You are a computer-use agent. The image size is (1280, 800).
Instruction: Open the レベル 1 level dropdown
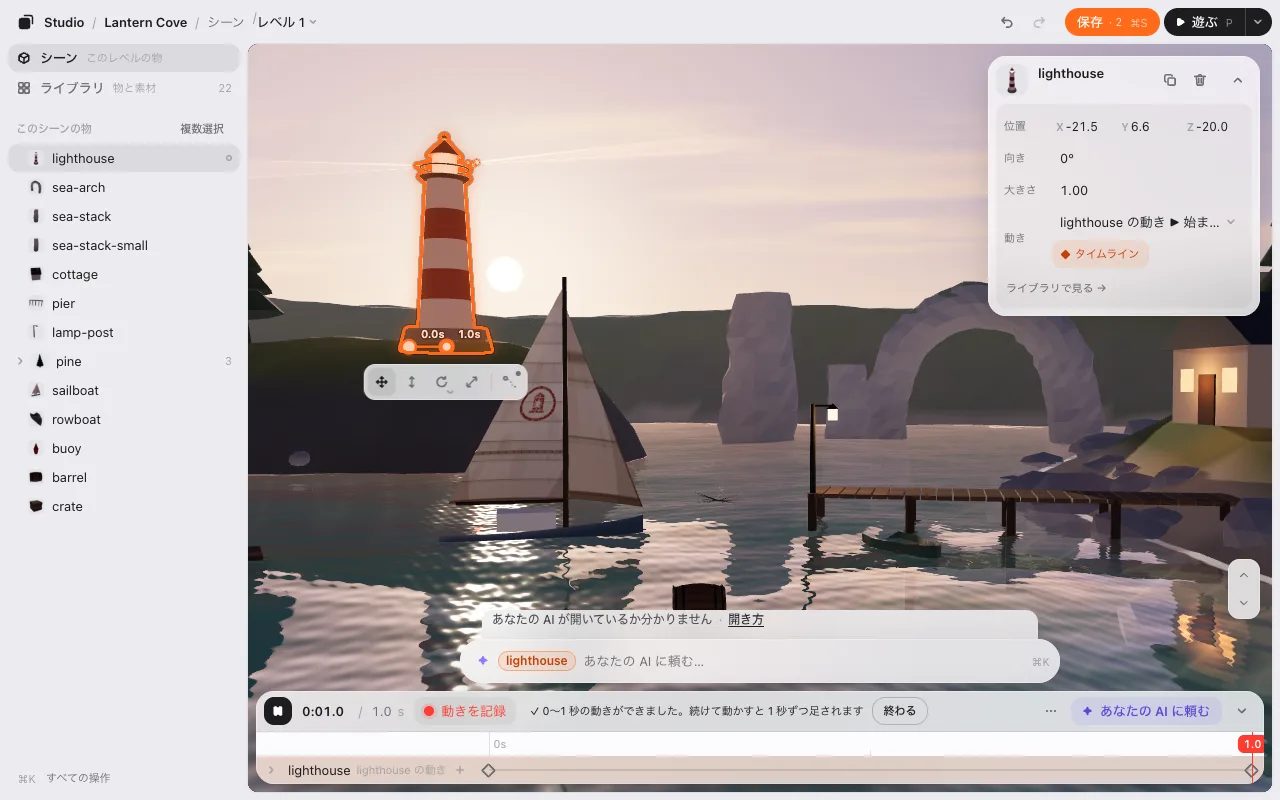pos(287,22)
